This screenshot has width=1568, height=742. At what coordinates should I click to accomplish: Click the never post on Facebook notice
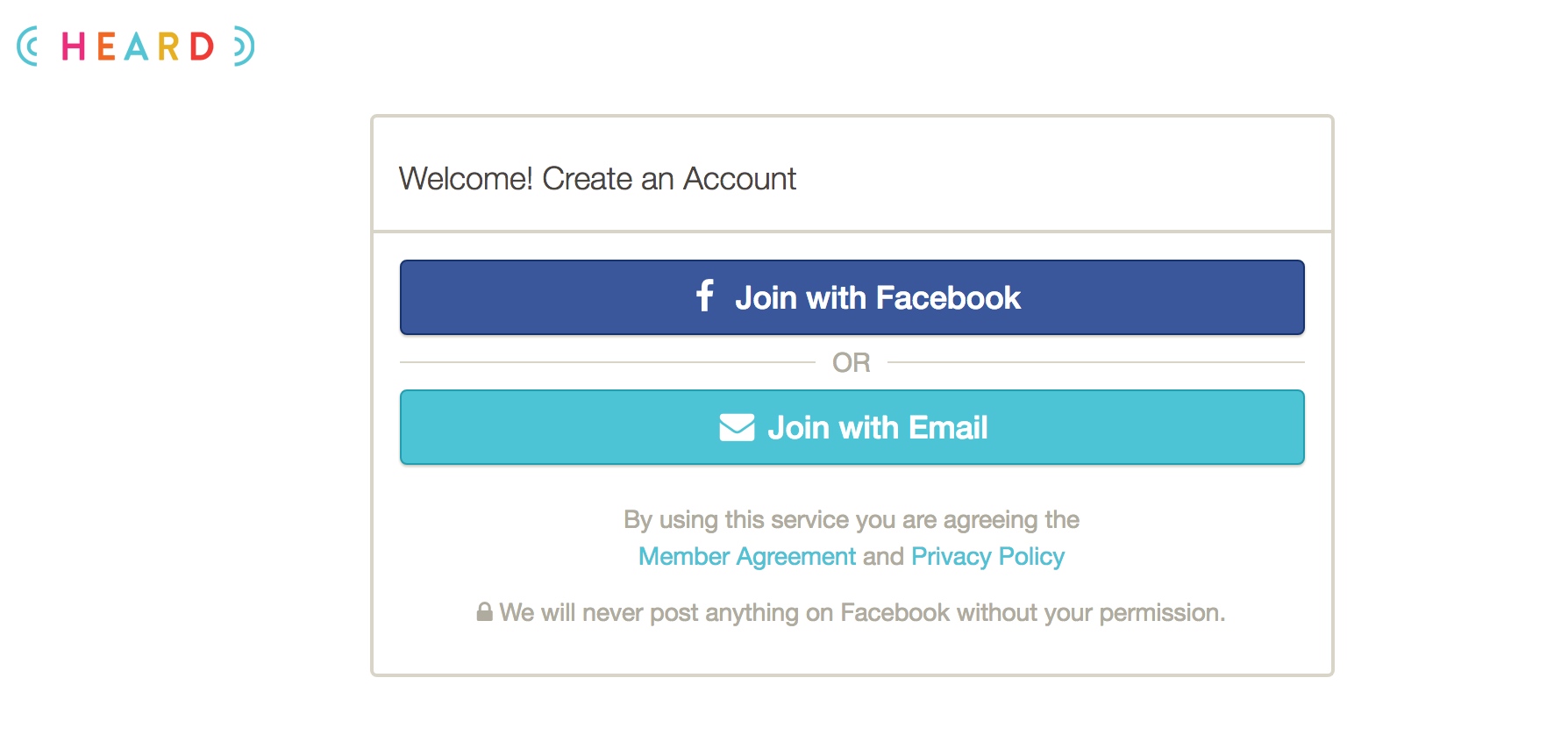pos(862,612)
